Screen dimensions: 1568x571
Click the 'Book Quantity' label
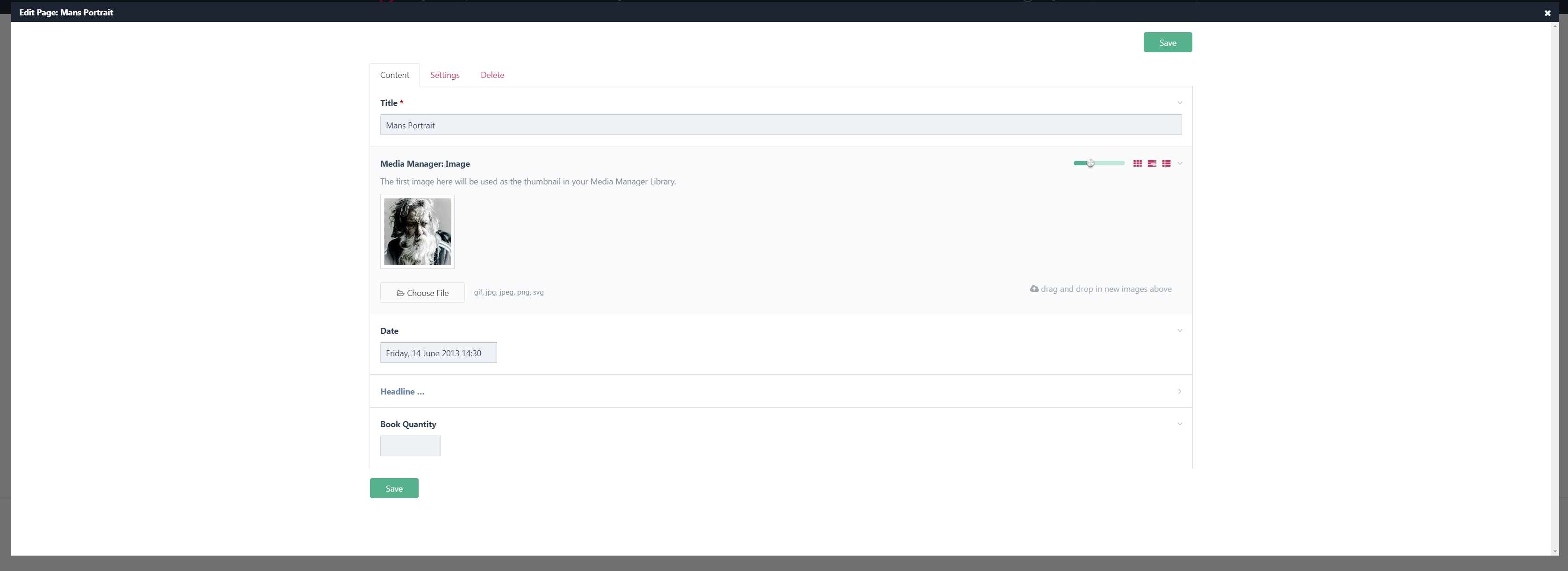408,424
